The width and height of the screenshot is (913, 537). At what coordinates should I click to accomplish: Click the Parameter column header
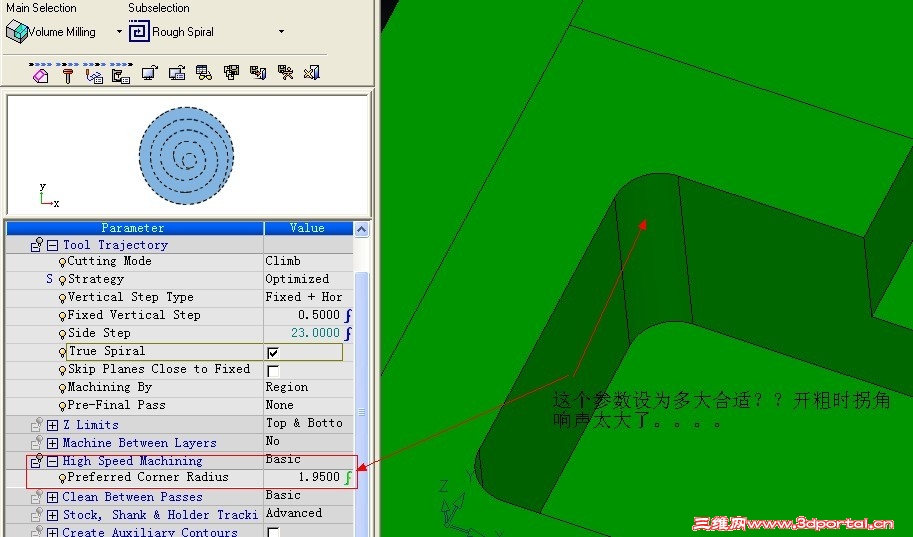(x=135, y=228)
